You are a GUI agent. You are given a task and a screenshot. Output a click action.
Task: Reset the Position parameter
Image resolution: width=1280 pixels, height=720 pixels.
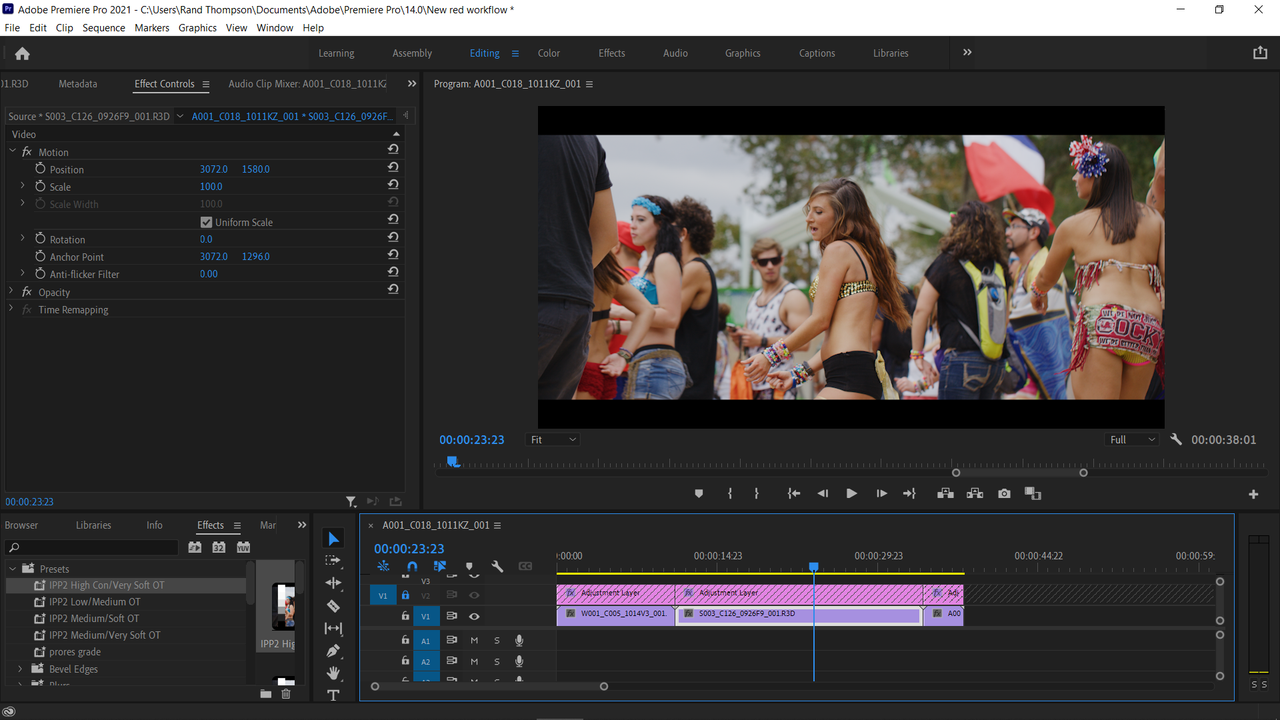tap(393, 169)
